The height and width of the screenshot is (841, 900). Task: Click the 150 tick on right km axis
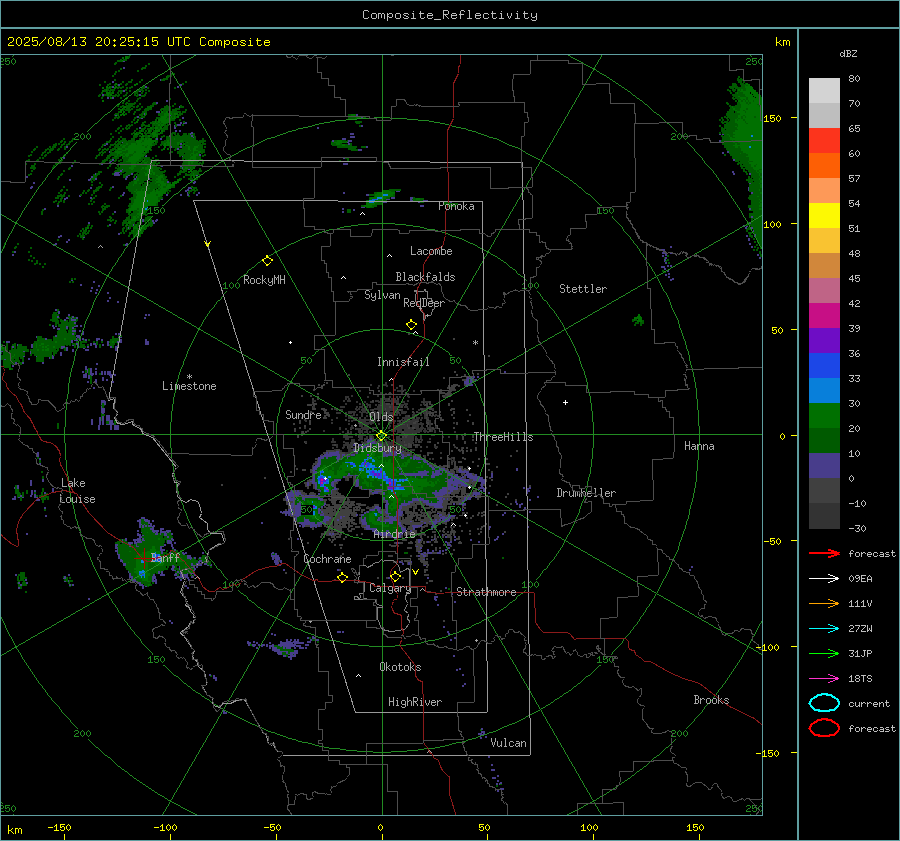pos(772,118)
